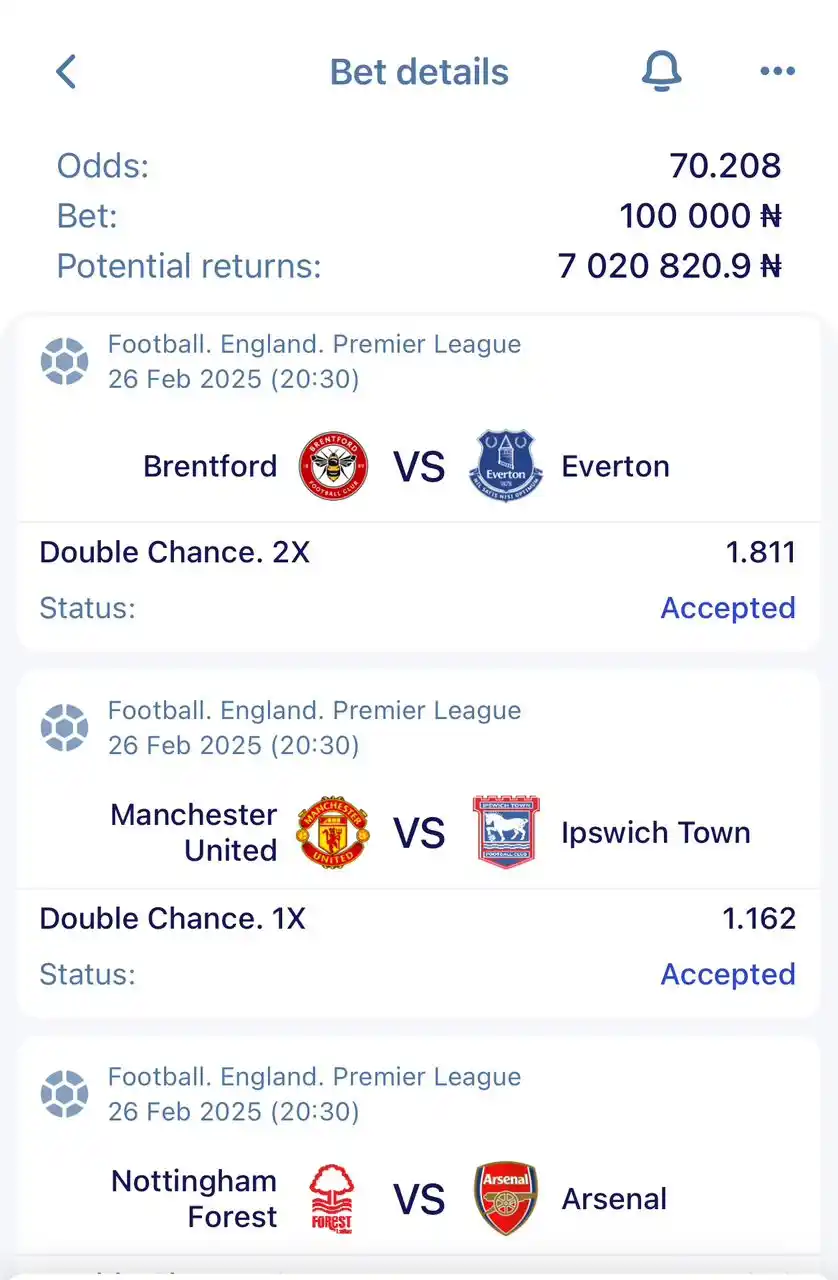Tap the back arrow icon
Viewport: 838px width, 1280px height.
(x=66, y=72)
